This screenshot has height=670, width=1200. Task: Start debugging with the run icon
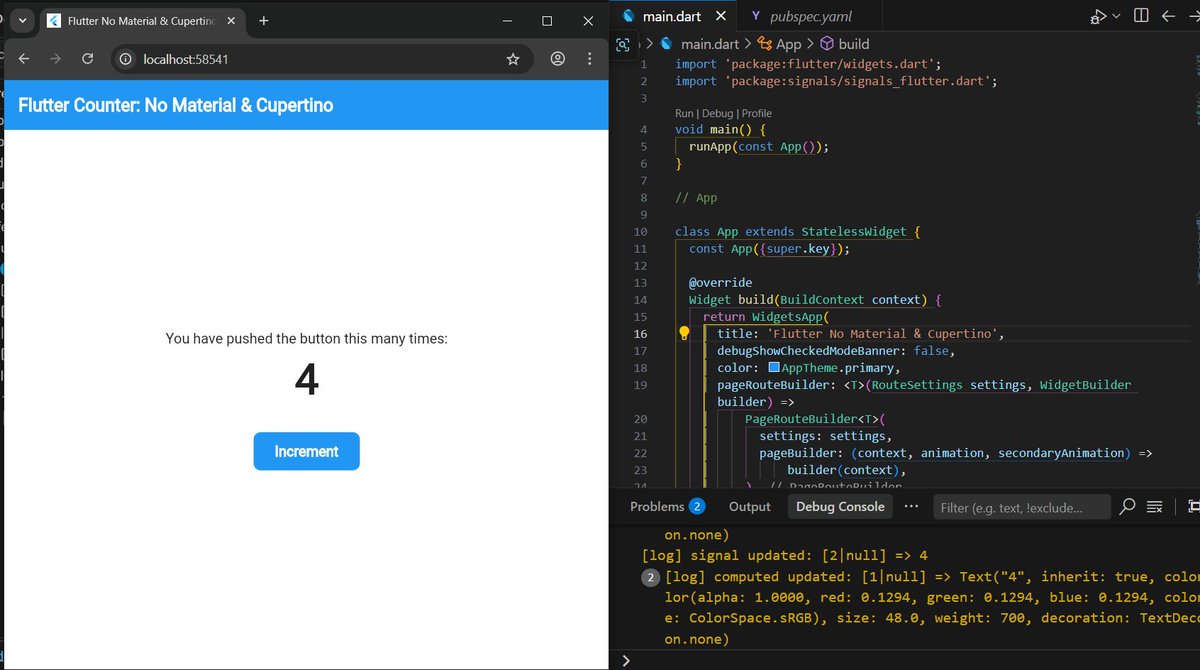(1097, 16)
